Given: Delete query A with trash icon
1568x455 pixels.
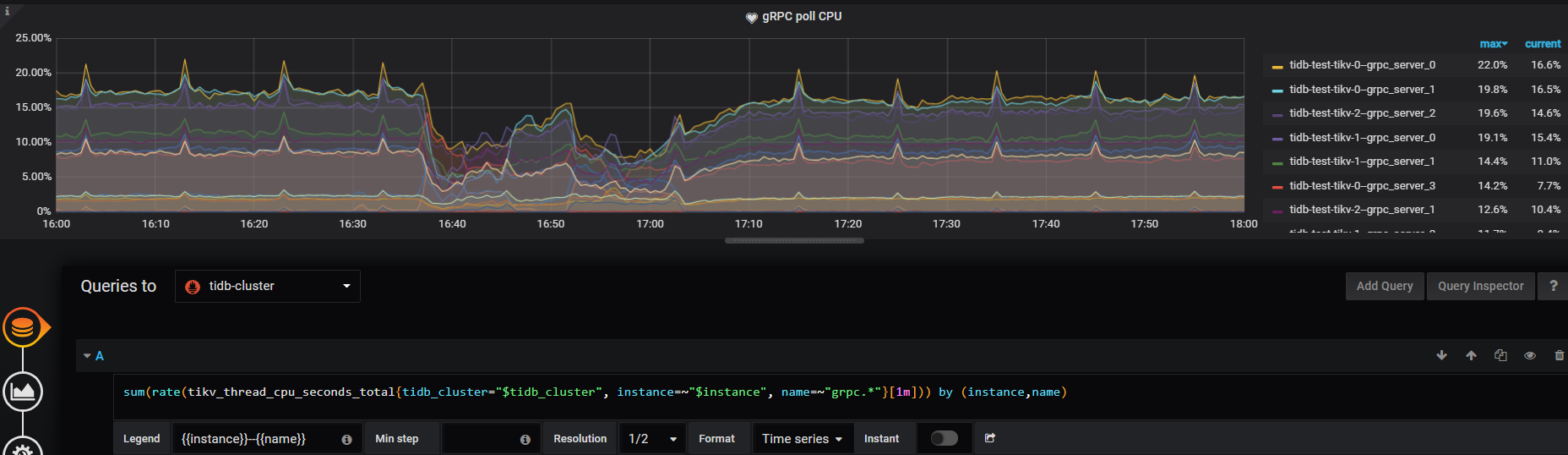Looking at the screenshot, I should (1559, 356).
